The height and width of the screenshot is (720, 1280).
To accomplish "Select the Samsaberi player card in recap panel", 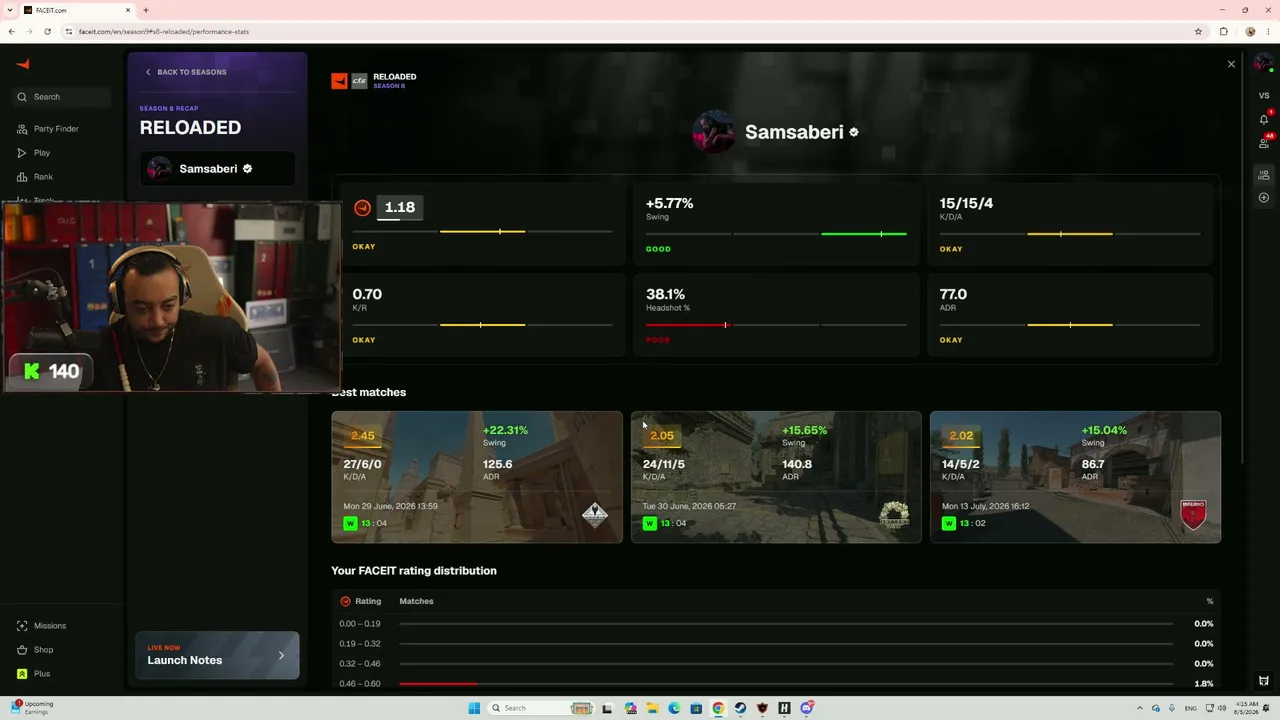I will pyautogui.click(x=217, y=169).
